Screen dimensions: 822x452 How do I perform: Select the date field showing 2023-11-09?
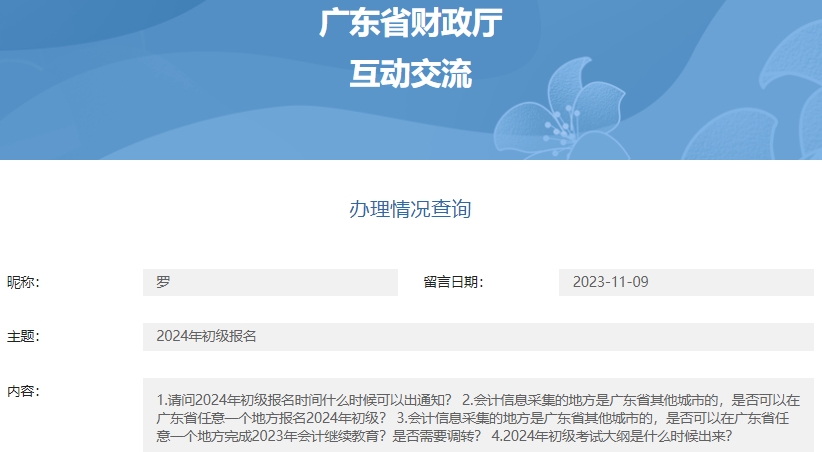coord(685,282)
